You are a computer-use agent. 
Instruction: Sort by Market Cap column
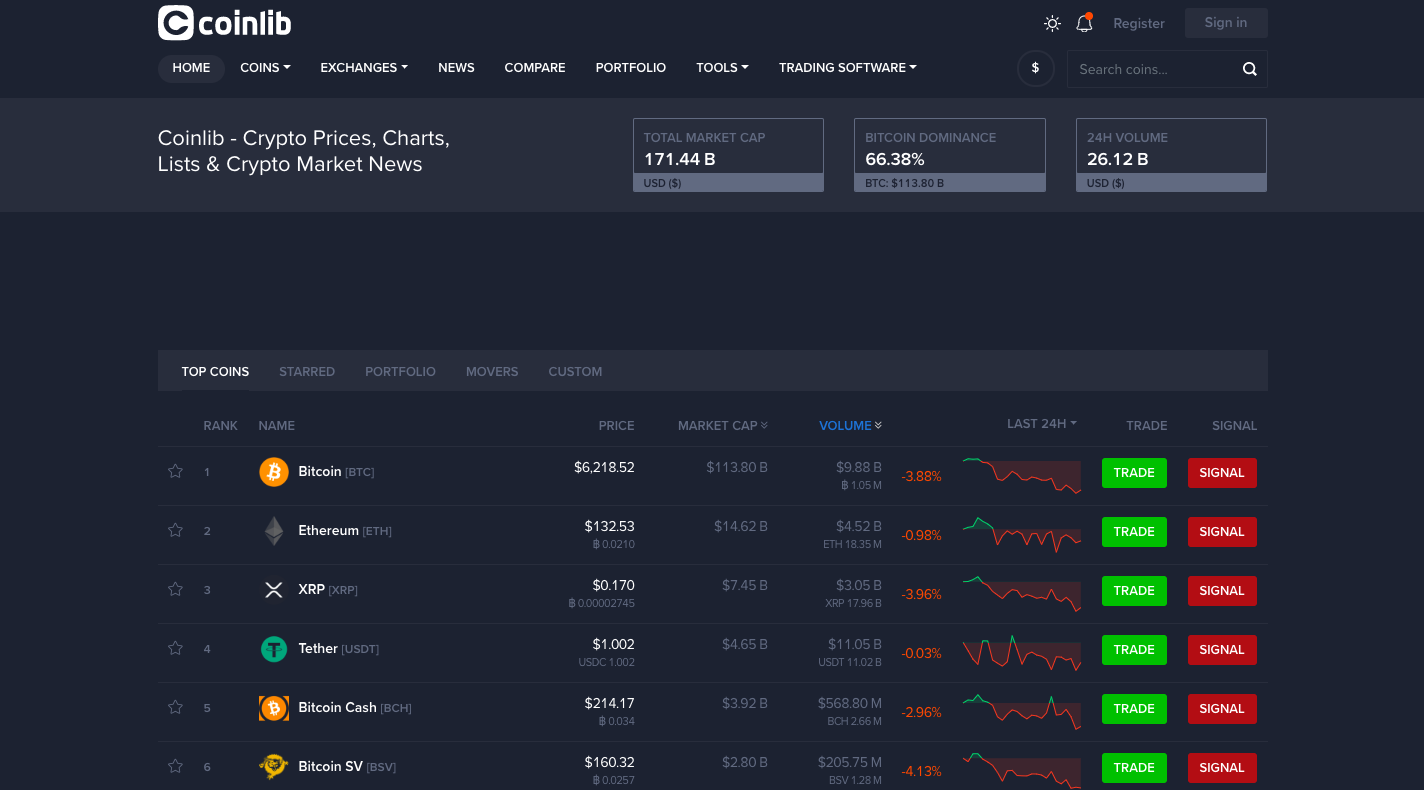(x=722, y=426)
